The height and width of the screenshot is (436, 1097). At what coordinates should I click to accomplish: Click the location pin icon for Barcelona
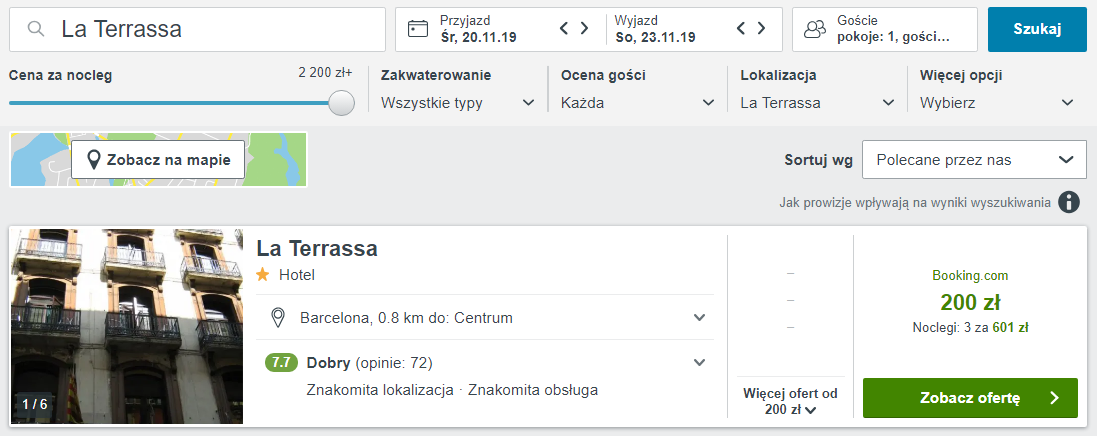(x=279, y=318)
